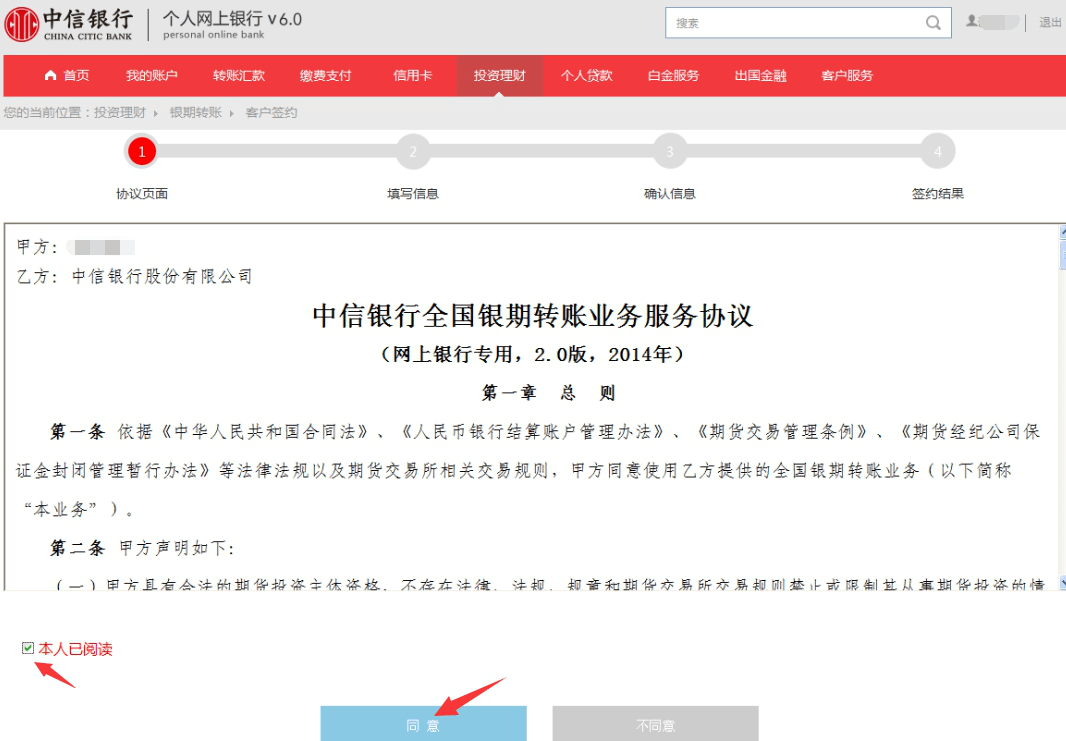This screenshot has width=1066, height=741.
Task: Click the 乙方: 中信银行股份有限公司 line
Action: pos(135,276)
